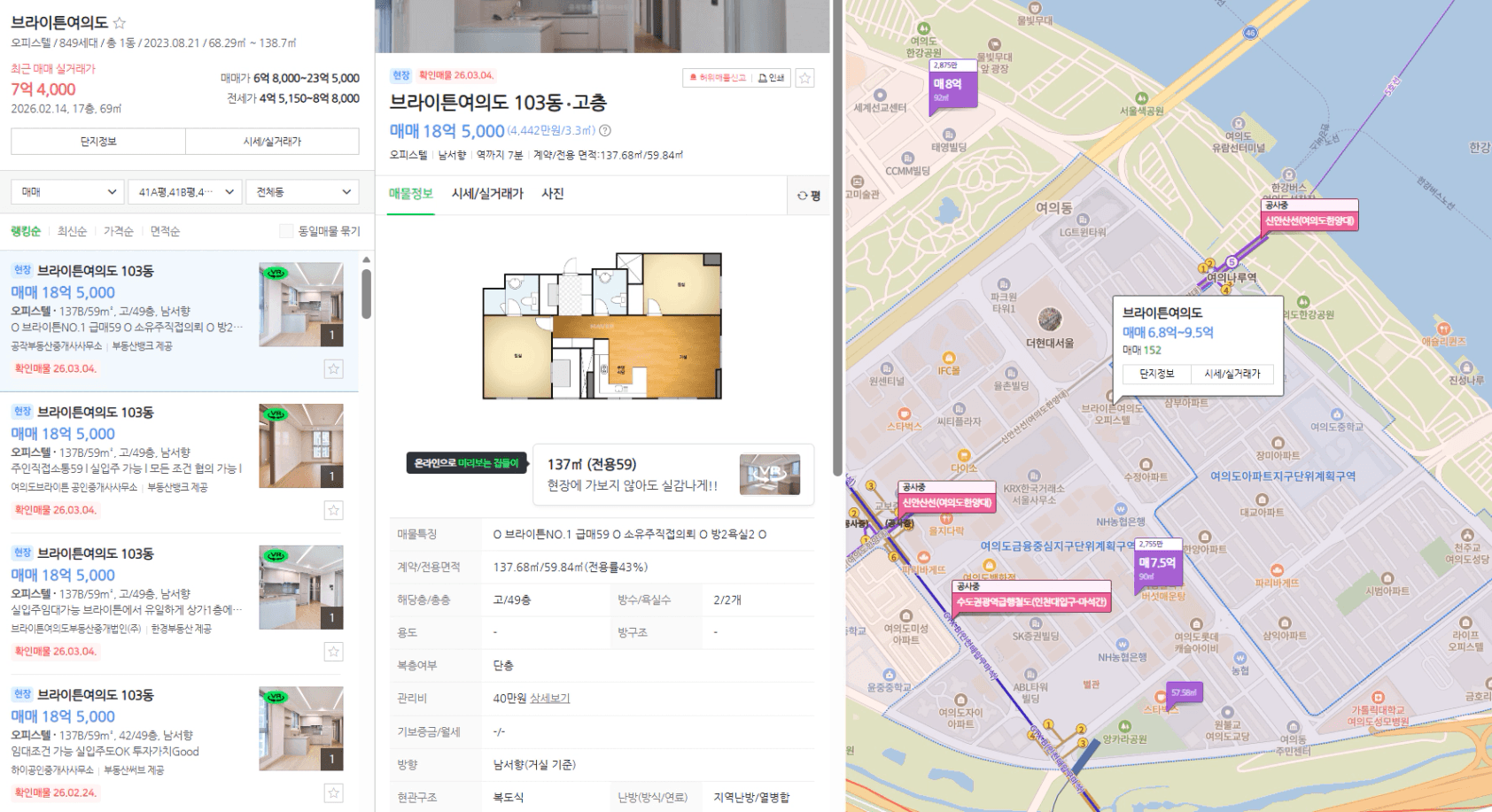Star the 여의도브라이튼 공인중개사사무소 listing
The height and width of the screenshot is (812, 1492).
point(333,510)
